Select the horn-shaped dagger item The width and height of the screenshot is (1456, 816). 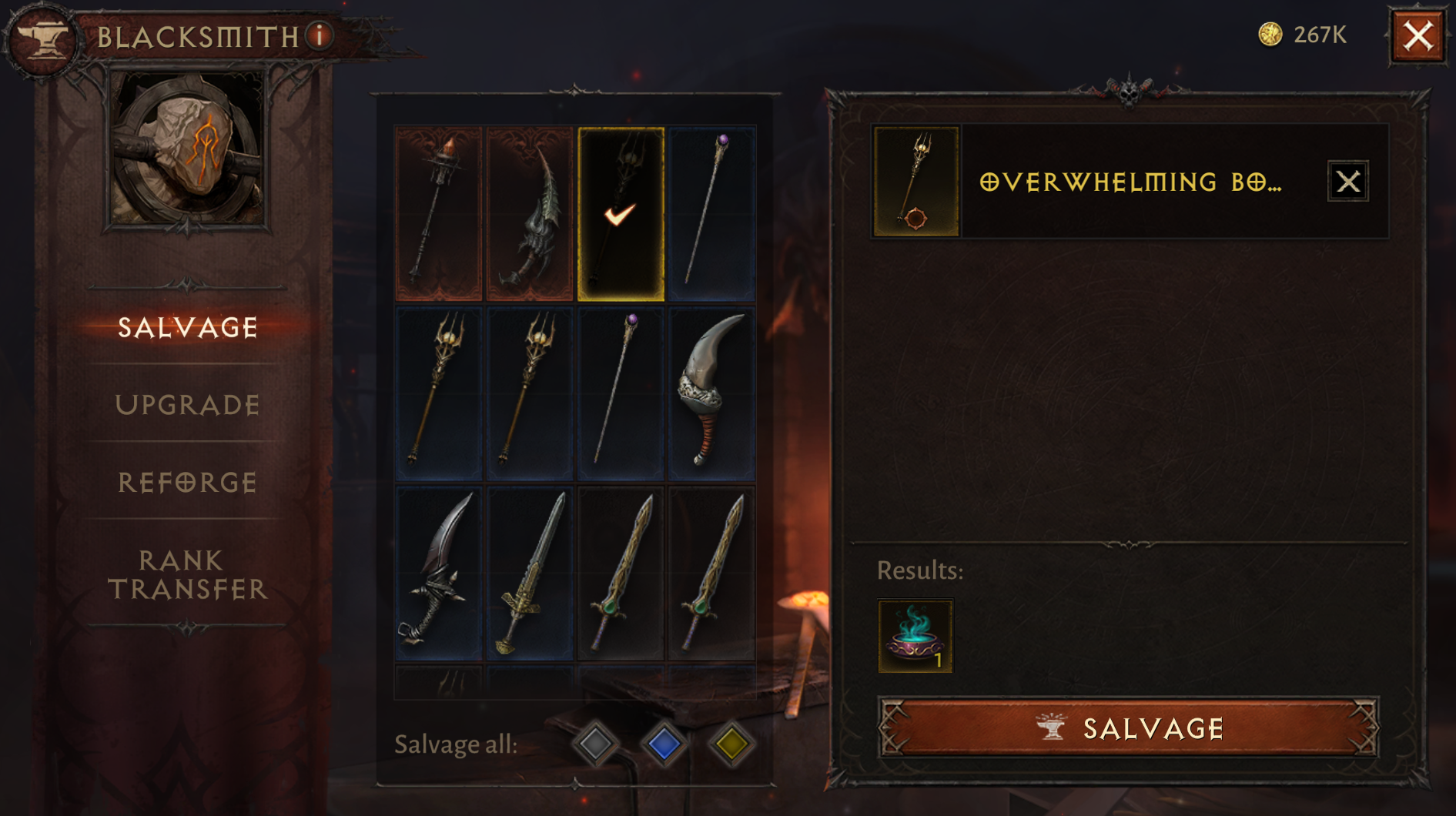point(711,393)
